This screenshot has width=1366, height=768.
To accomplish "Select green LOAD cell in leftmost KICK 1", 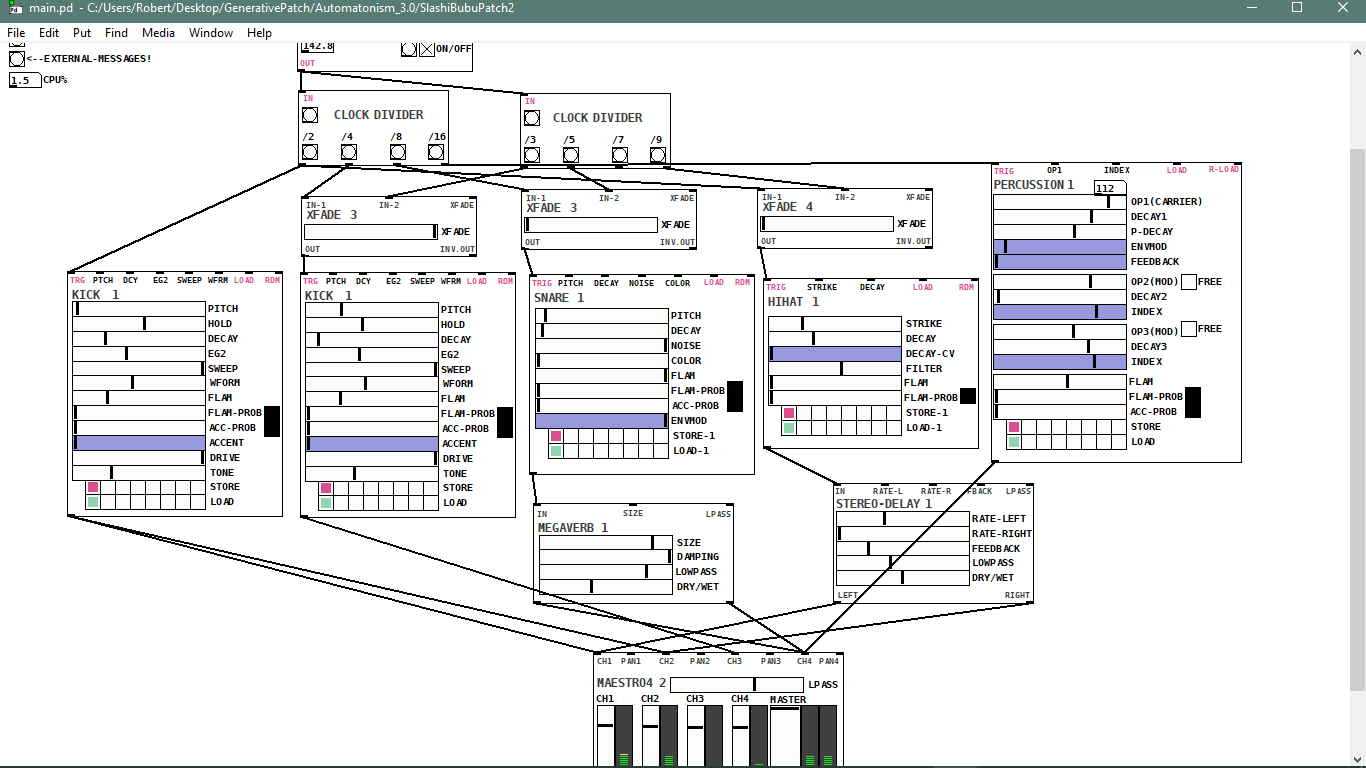I will 93,502.
